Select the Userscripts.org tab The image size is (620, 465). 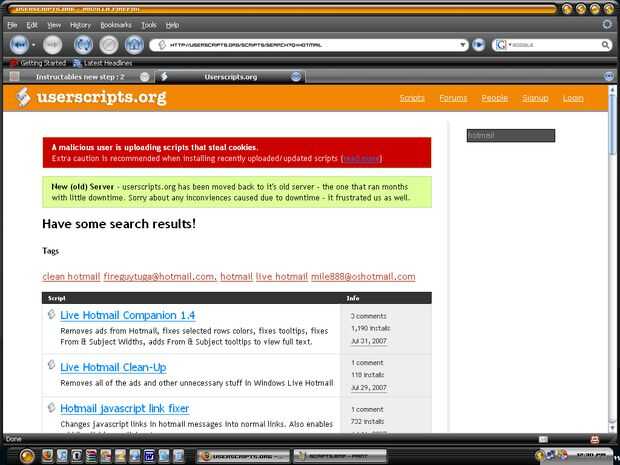click(x=231, y=77)
